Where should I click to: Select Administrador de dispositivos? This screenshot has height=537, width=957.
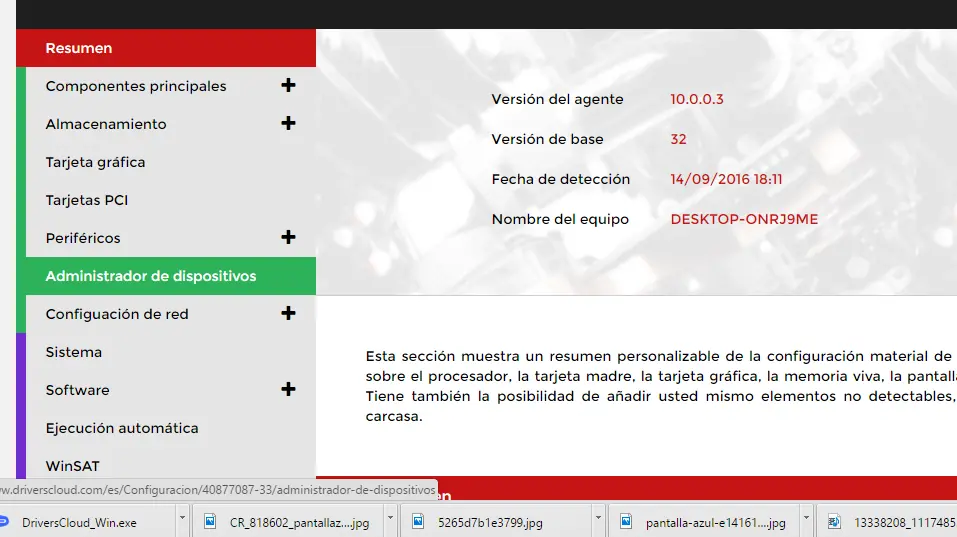(x=171, y=276)
